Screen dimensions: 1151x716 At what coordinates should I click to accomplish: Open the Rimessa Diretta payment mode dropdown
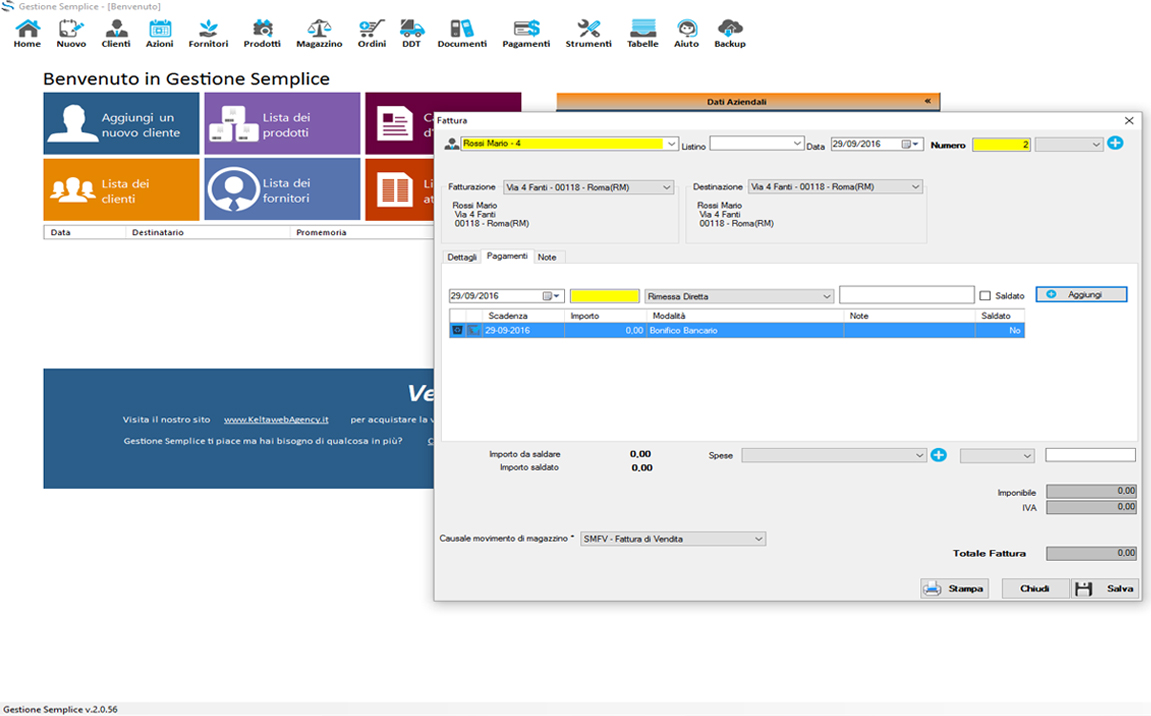(x=827, y=297)
